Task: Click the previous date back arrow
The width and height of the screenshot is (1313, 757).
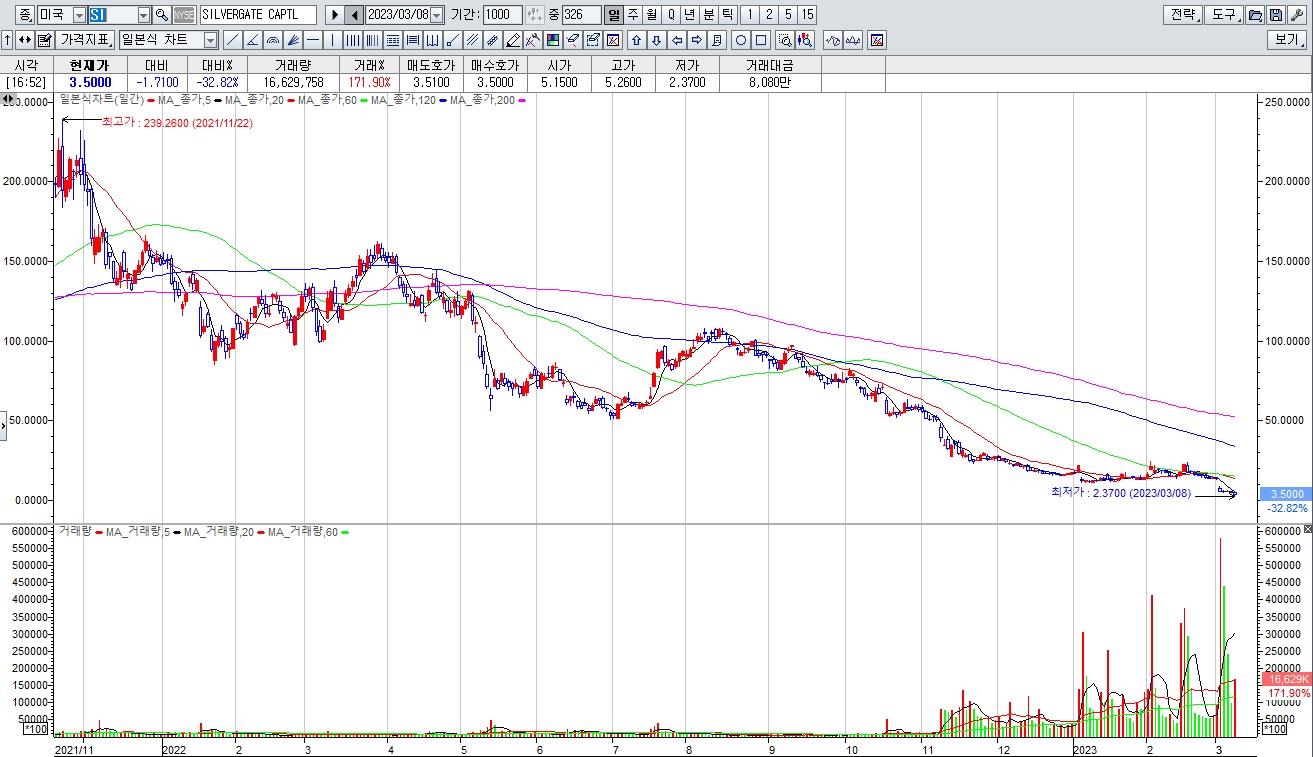Action: click(x=354, y=15)
